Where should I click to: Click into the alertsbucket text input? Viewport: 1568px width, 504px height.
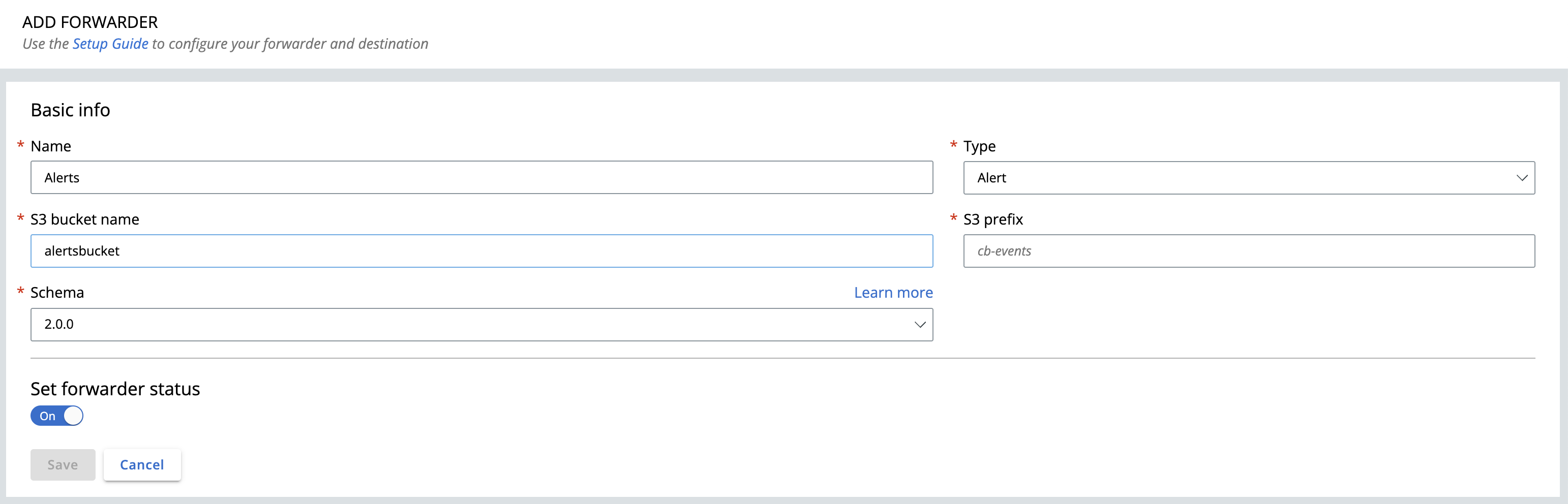click(481, 250)
